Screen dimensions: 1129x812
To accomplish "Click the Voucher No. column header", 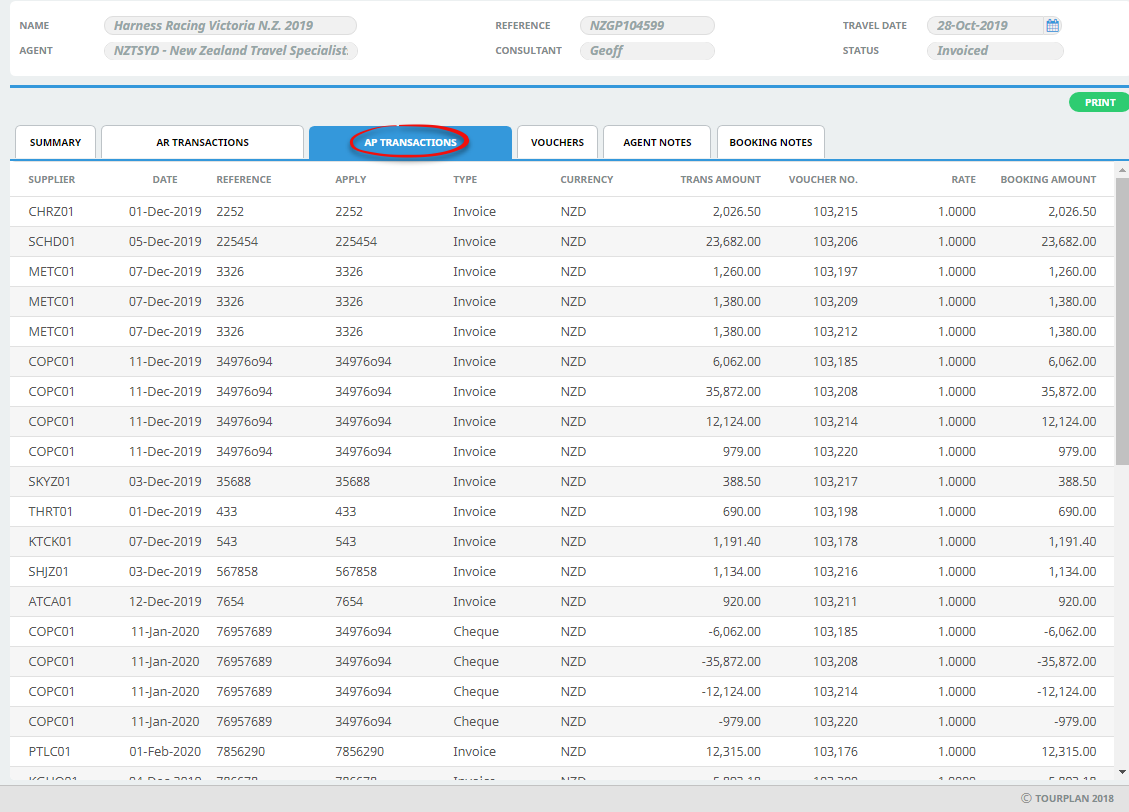I will 823,180.
